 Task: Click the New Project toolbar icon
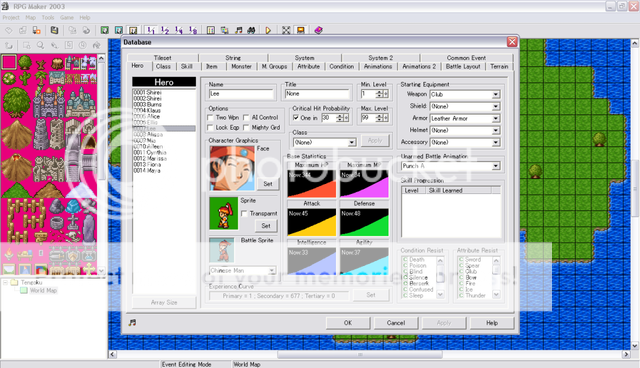tap(9, 30)
